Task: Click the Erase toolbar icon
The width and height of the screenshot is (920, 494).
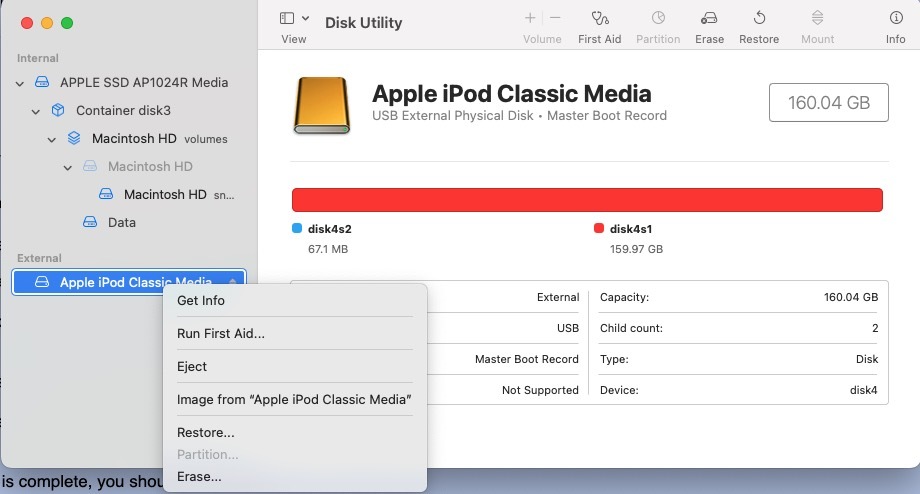Action: (x=709, y=19)
